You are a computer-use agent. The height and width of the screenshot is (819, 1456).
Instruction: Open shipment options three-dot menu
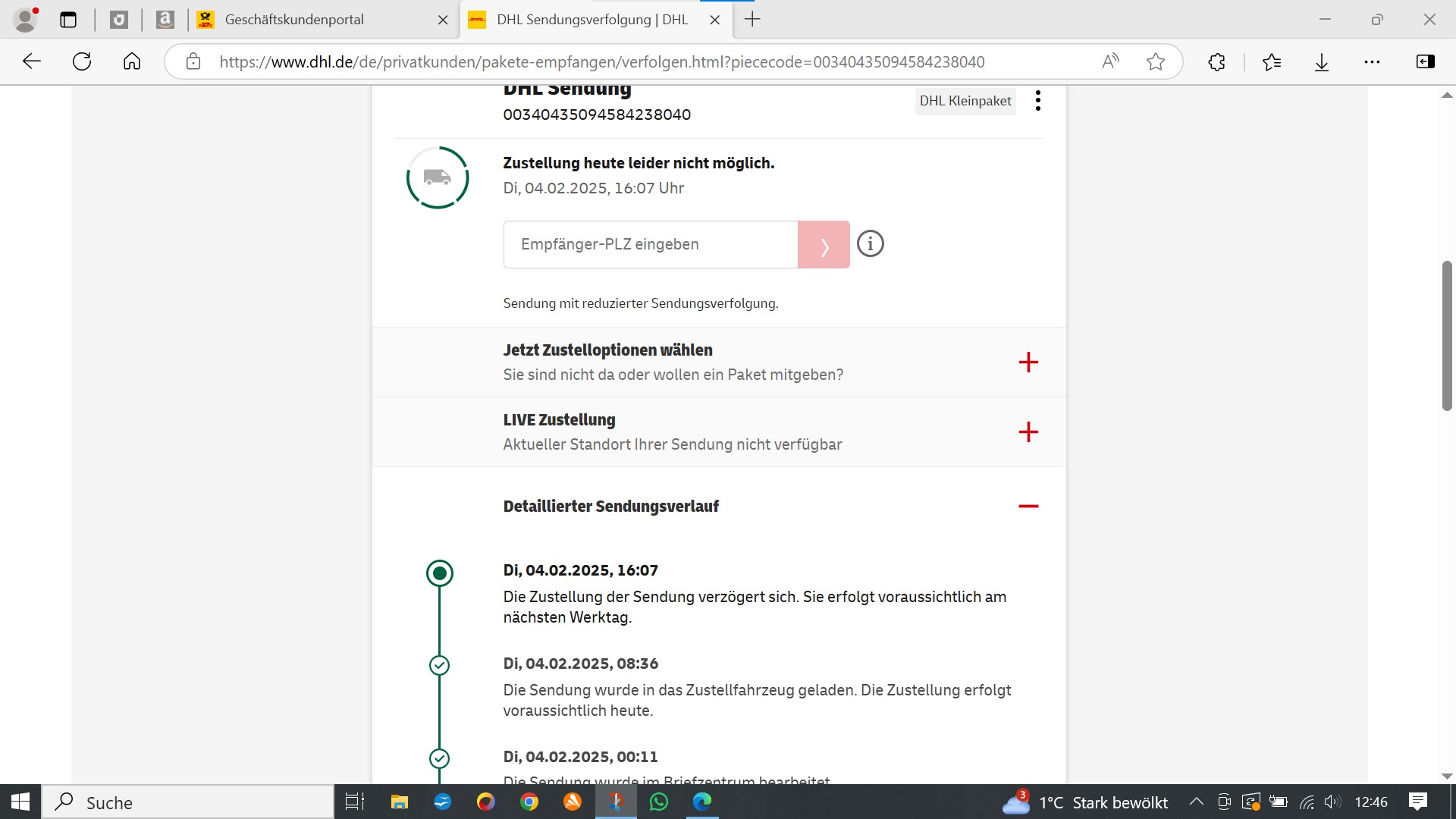(x=1038, y=101)
